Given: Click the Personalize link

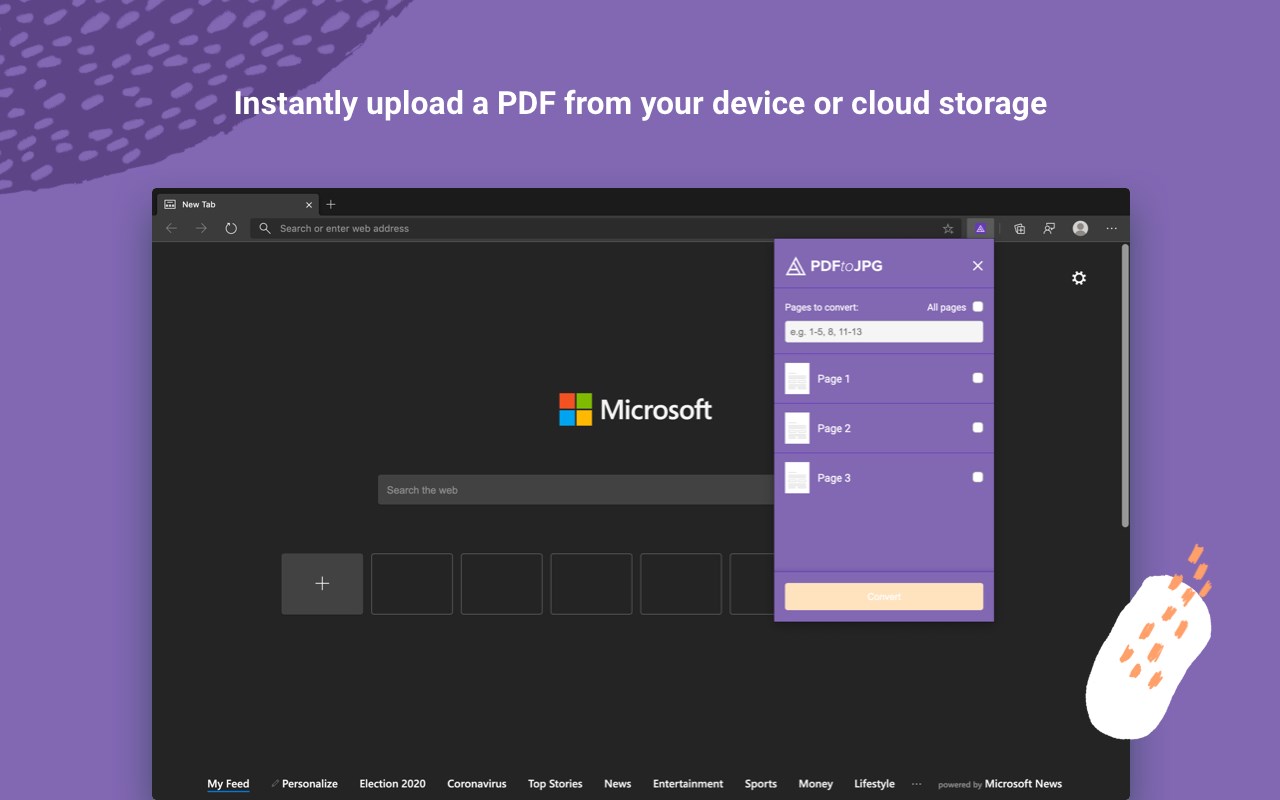Looking at the screenshot, I should [x=309, y=784].
